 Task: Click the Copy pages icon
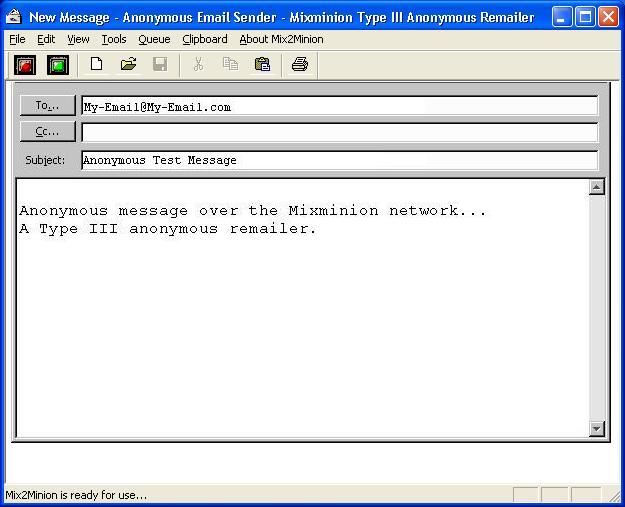tap(230, 64)
